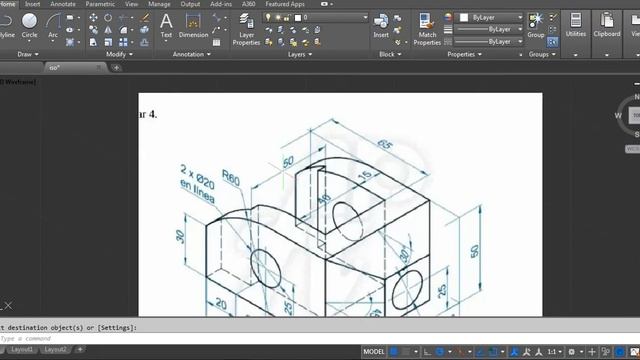Toggle polar tracking in status bar

(440, 351)
